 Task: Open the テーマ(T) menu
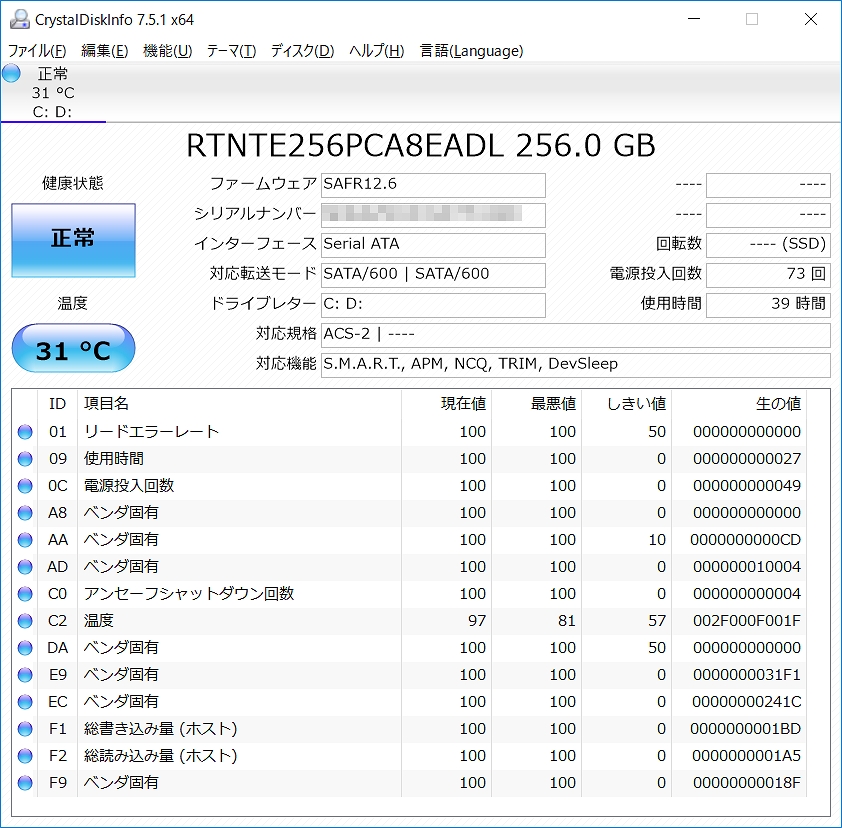pyautogui.click(x=231, y=50)
